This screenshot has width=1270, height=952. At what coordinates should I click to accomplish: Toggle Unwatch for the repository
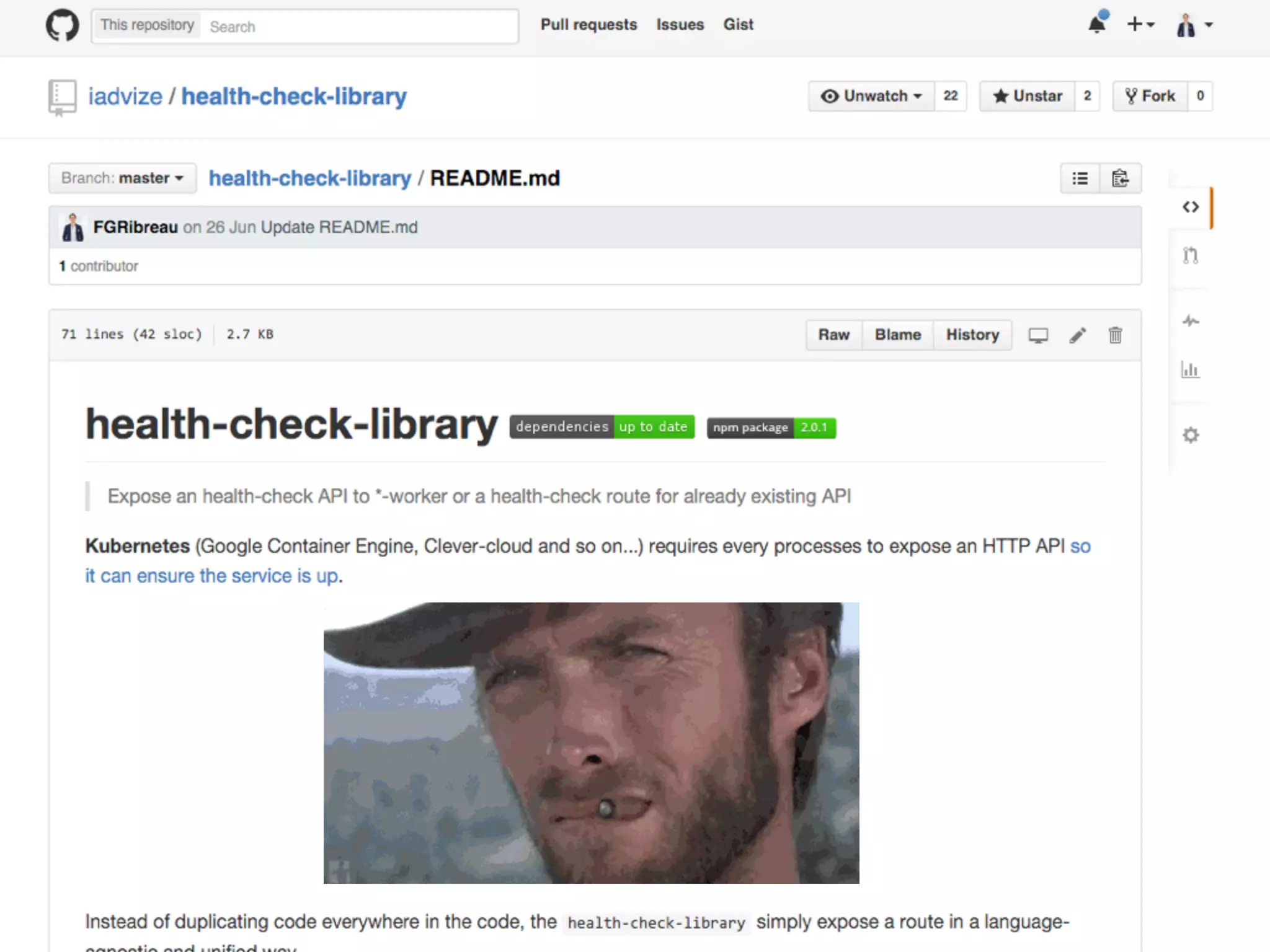871,96
